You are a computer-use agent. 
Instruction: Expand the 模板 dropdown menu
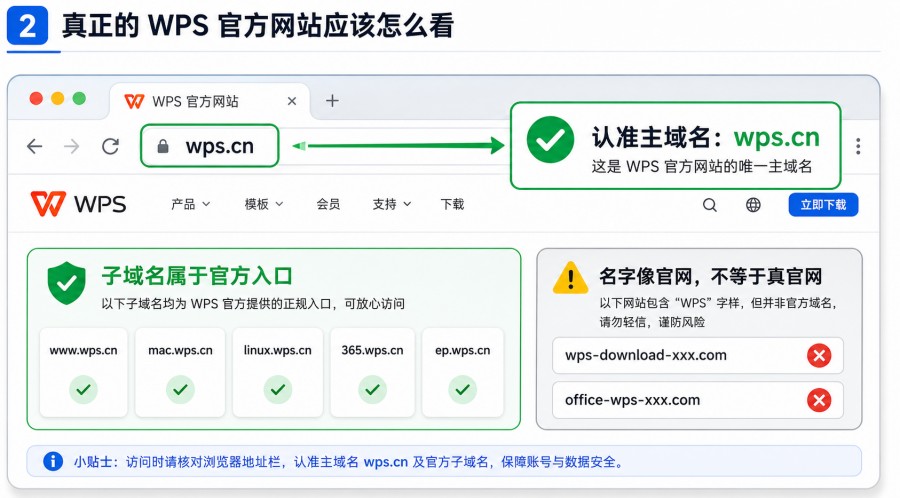pyautogui.click(x=264, y=204)
